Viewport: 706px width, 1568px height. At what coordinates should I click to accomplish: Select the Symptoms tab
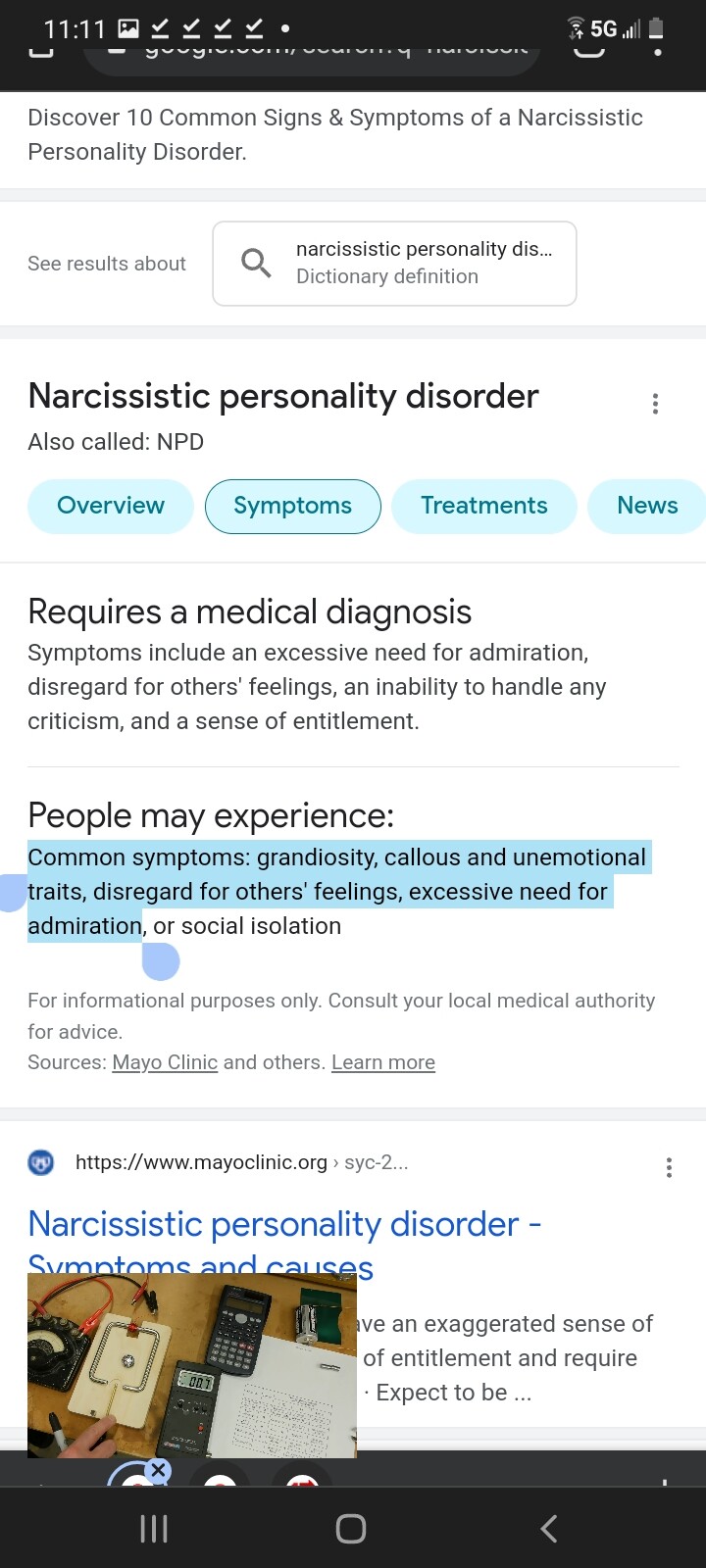click(x=292, y=506)
